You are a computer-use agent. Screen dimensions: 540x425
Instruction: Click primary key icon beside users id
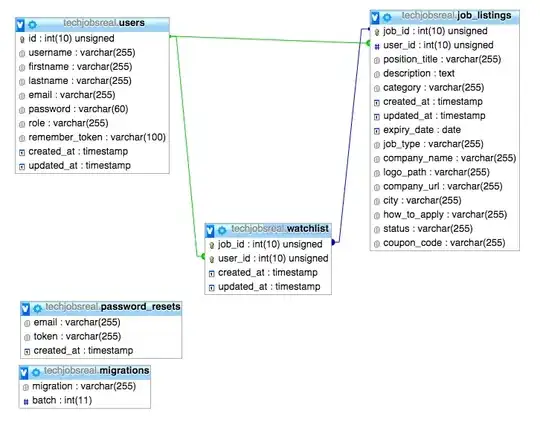coord(22,40)
